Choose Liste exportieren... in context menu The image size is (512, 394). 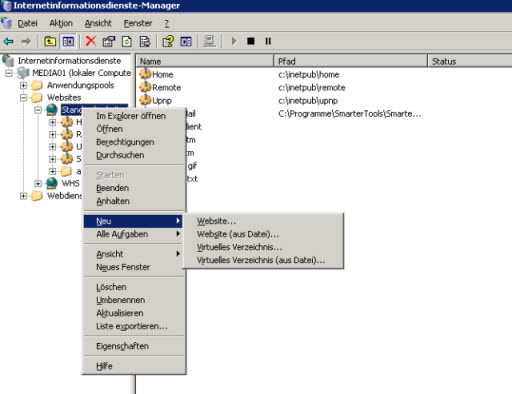[133, 326]
